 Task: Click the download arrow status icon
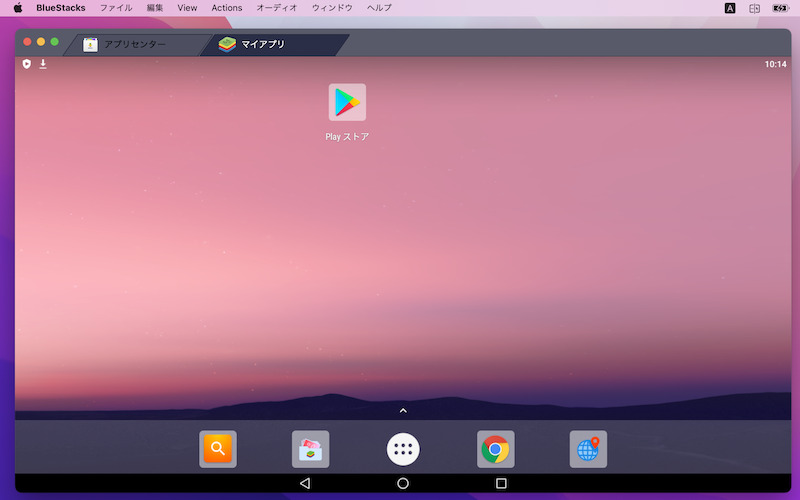coord(43,64)
